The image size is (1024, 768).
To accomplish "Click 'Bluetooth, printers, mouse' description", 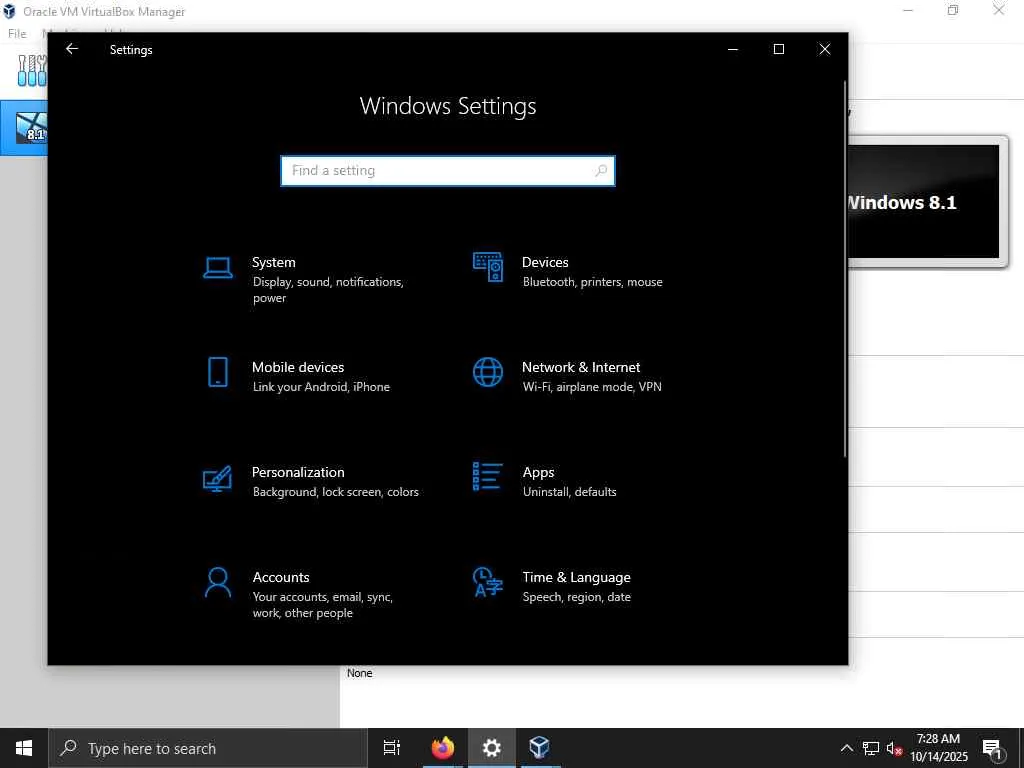I will pyautogui.click(x=592, y=281).
